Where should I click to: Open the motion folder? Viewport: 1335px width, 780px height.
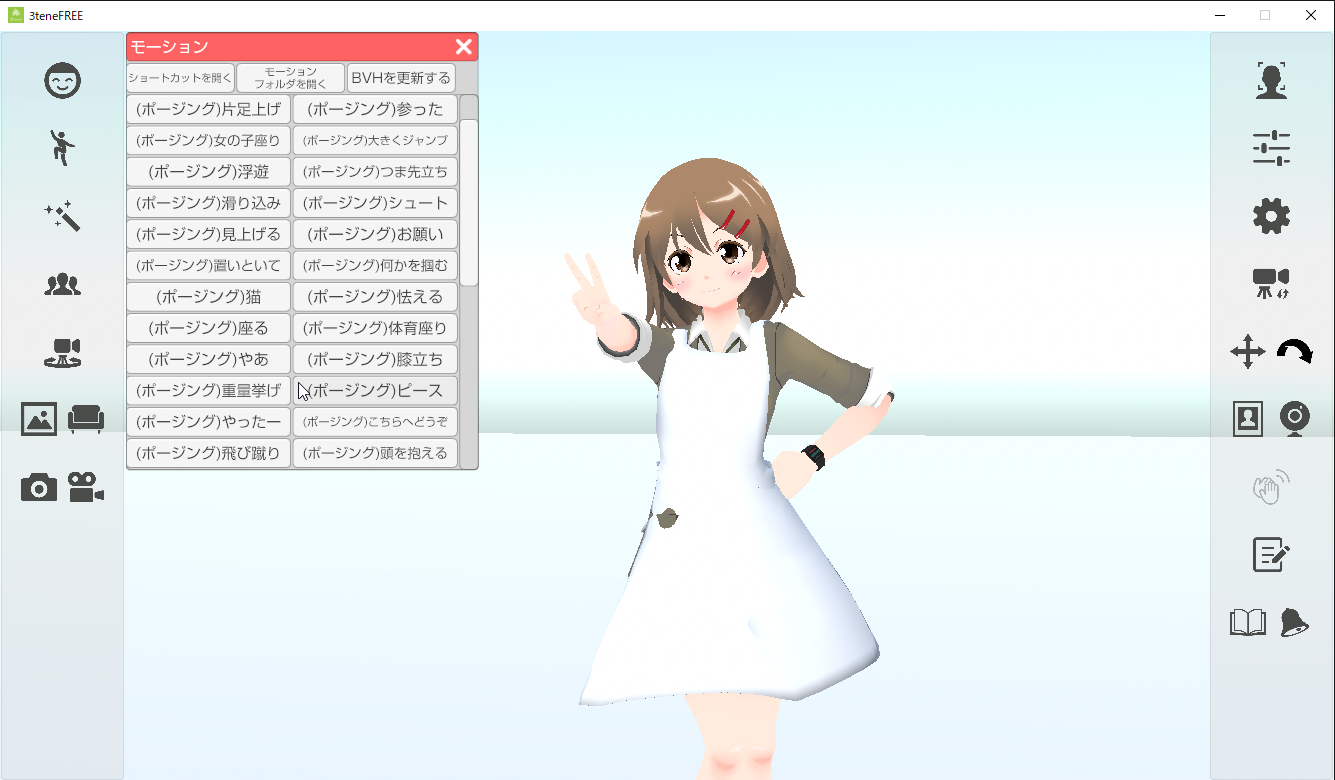coord(290,75)
